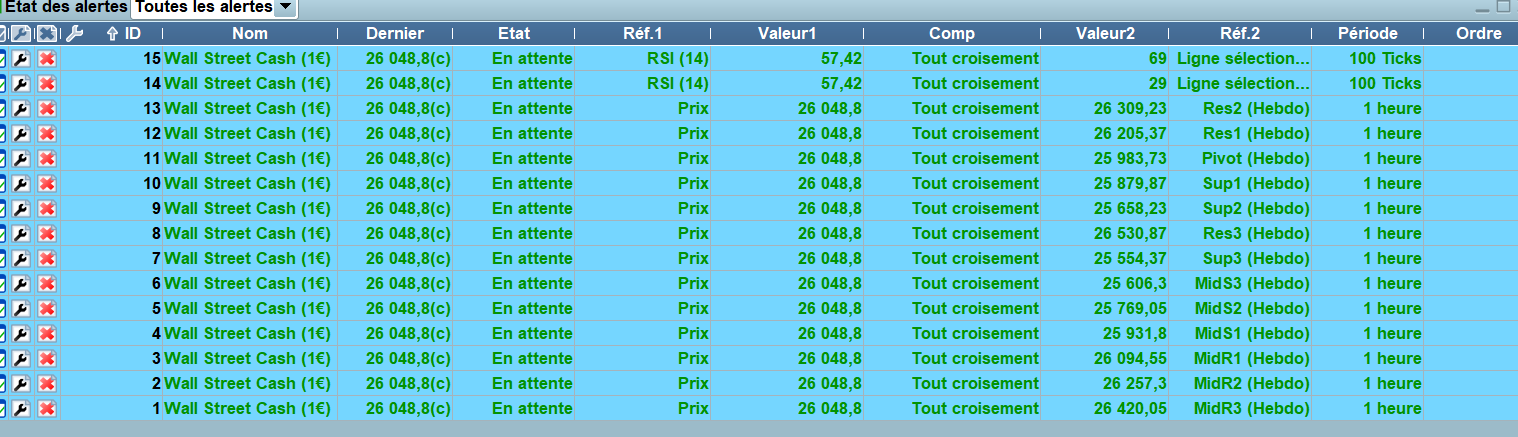Open the 'Toutes les alertes' filter dropdown
Image resolution: width=1518 pixels, height=437 pixels.
pos(214,8)
